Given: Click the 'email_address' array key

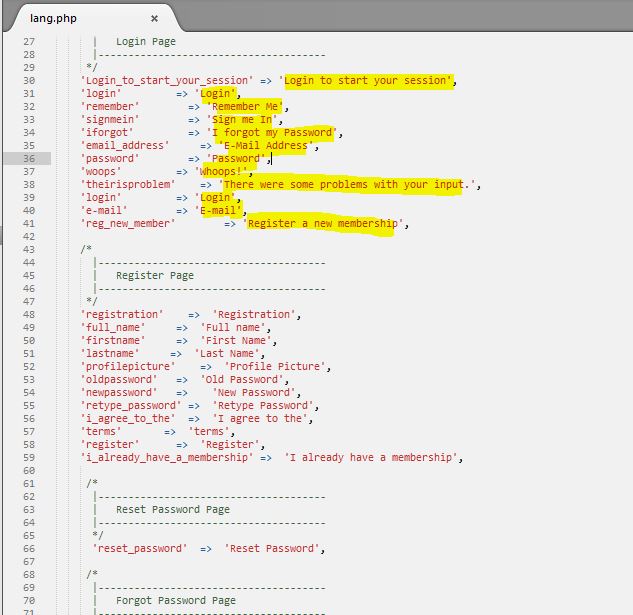Looking at the screenshot, I should coord(124,146).
